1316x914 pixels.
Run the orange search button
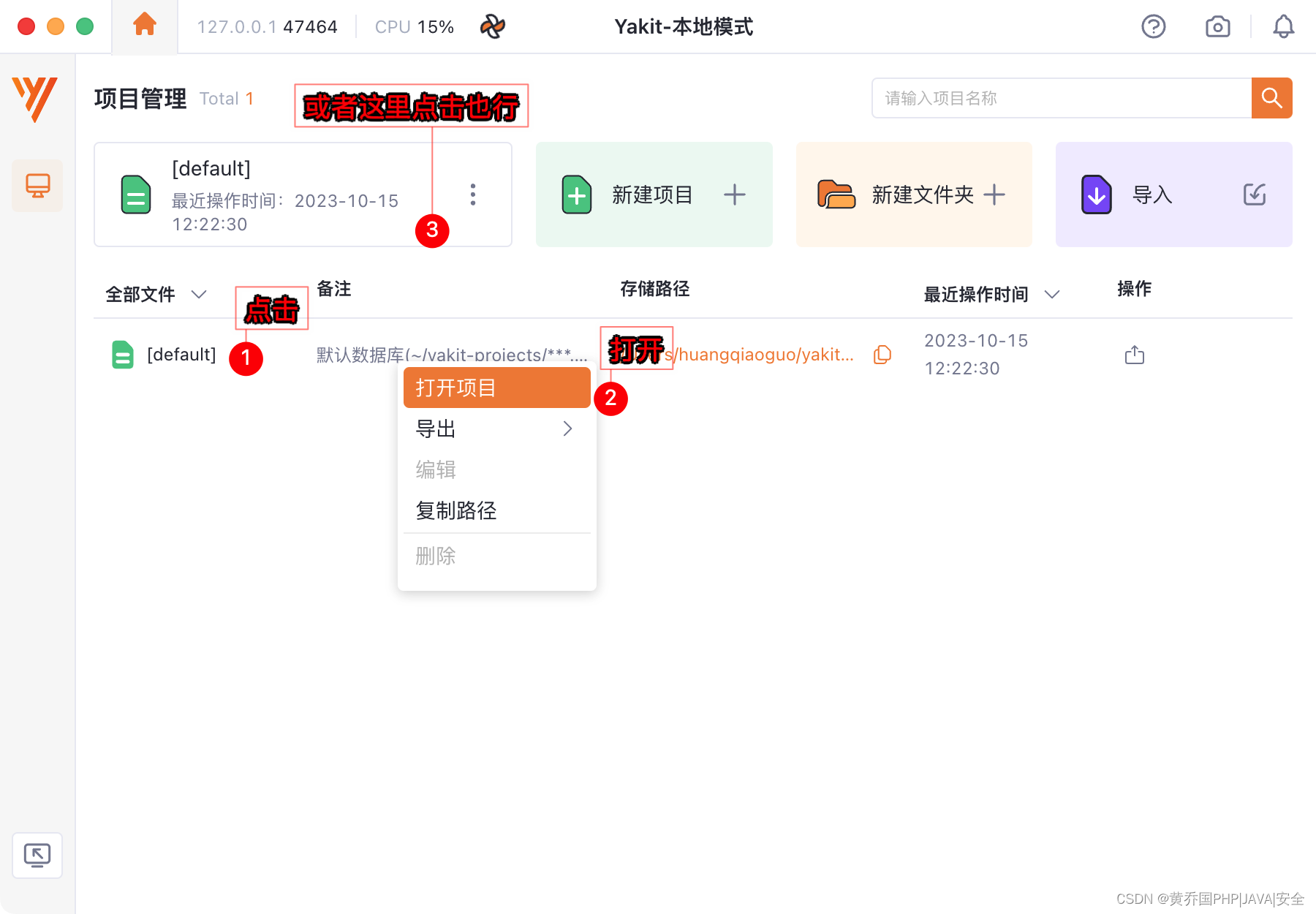click(x=1271, y=98)
